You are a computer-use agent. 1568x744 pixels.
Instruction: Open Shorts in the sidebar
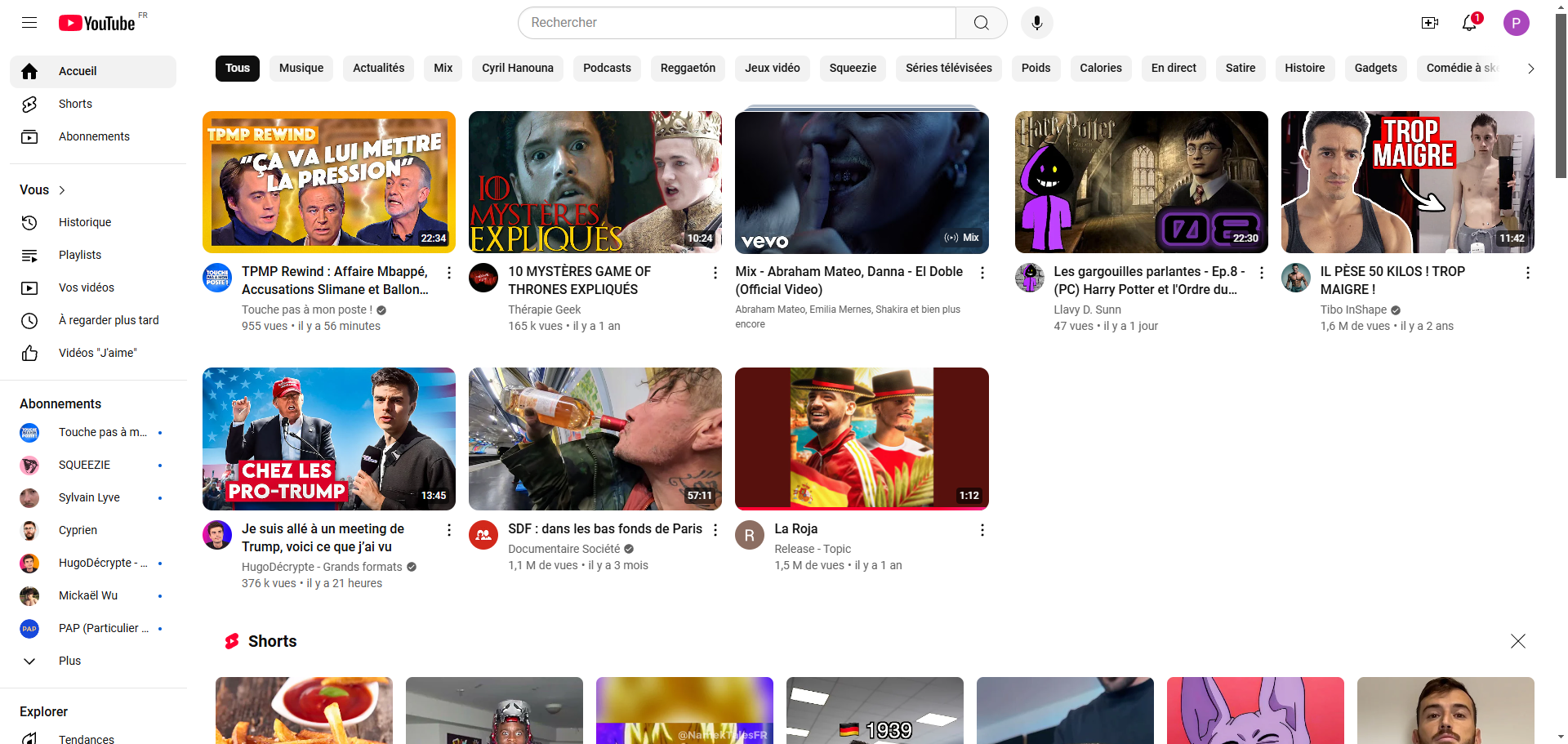93,104
